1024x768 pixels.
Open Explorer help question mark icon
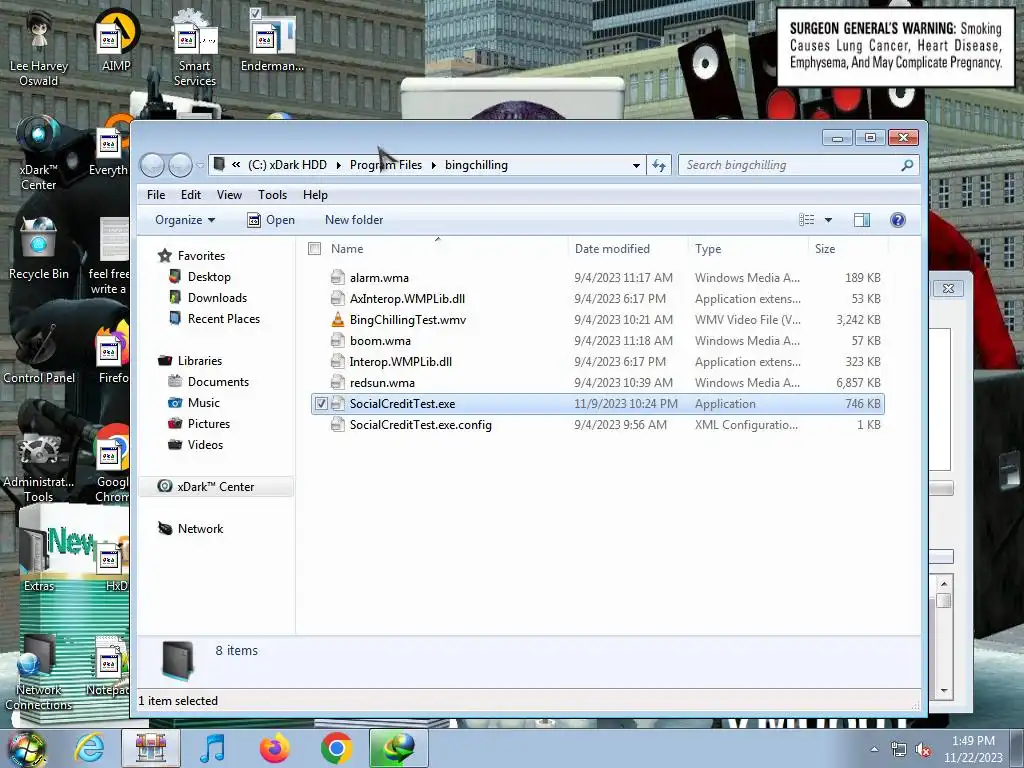tap(898, 220)
